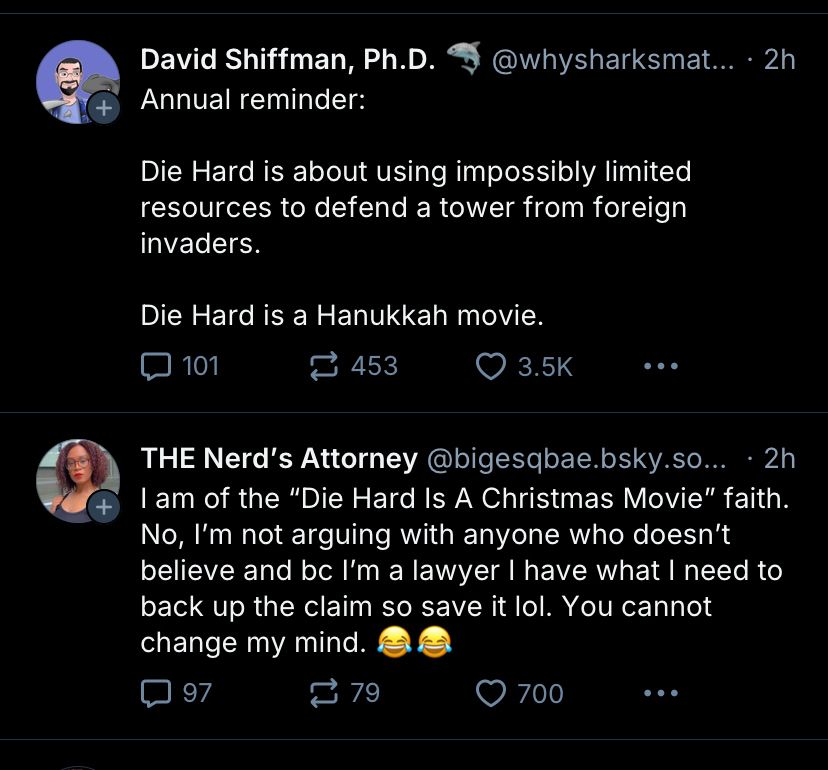Follow THE Nerd's Attorney via plus badge
This screenshot has height=770, width=828.
click(x=104, y=508)
